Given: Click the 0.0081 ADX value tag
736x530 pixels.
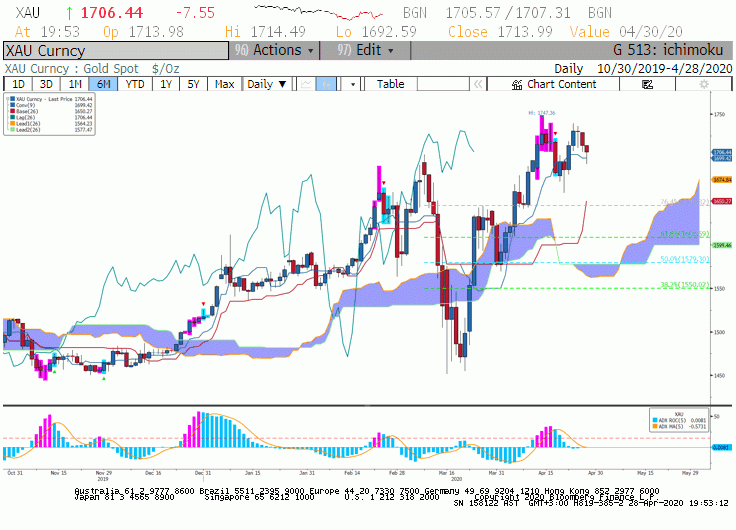Looking at the screenshot, I should [722, 447].
